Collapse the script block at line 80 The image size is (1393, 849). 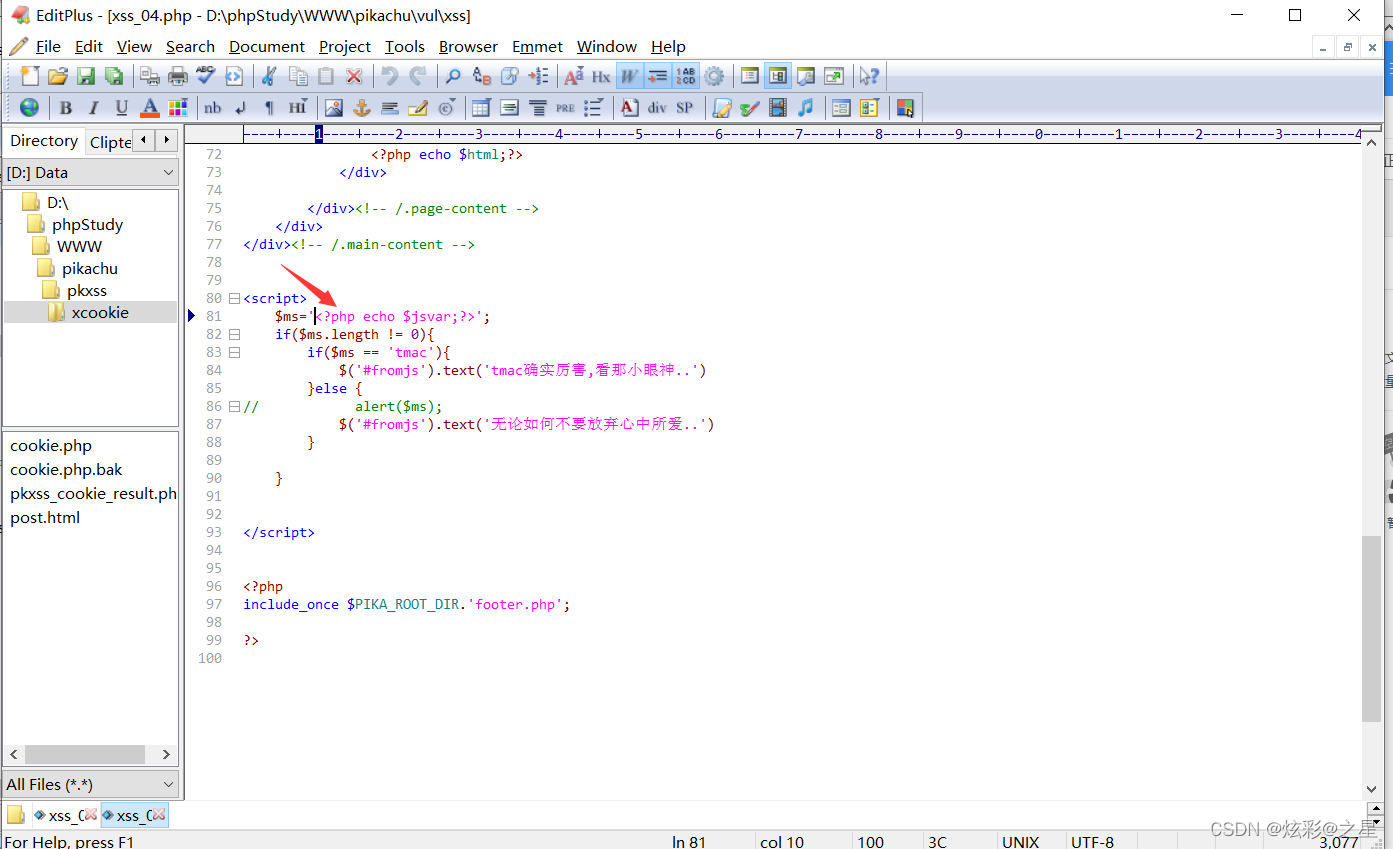[234, 298]
